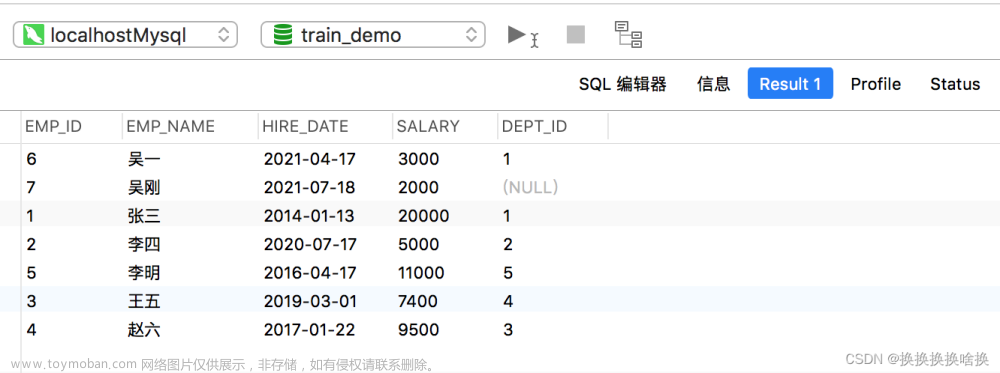Click the DEPT_ID cell in 王五's row
This screenshot has height=373, width=1000.
point(508,301)
